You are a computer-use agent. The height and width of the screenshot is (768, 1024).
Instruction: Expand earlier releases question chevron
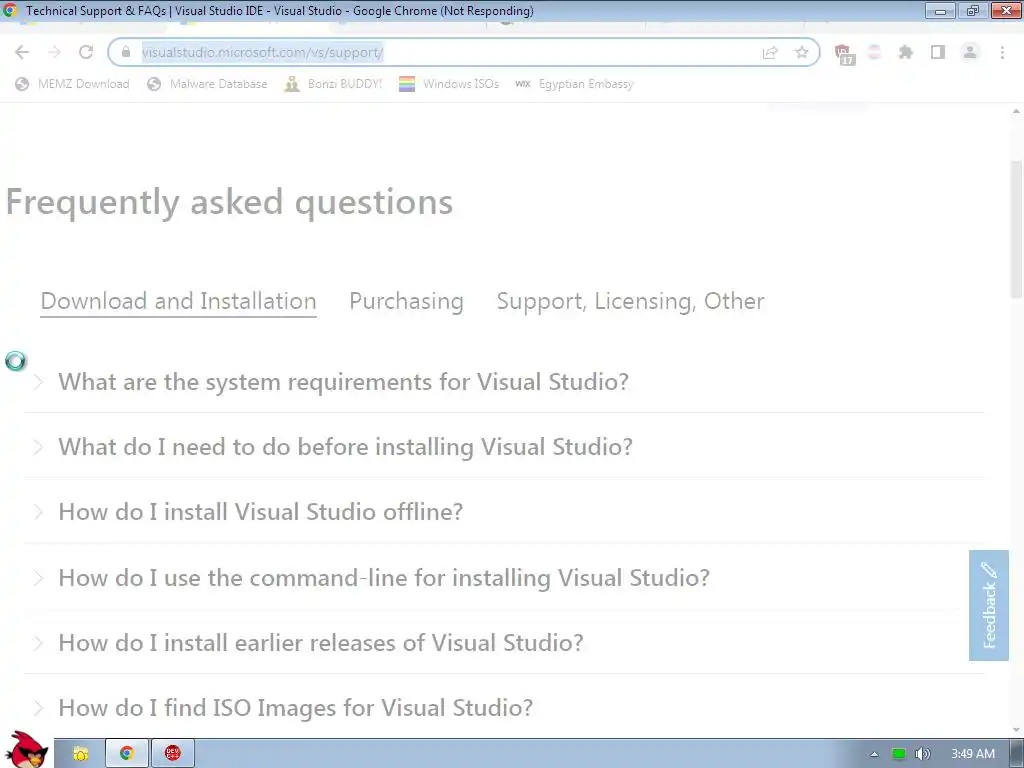(x=38, y=643)
